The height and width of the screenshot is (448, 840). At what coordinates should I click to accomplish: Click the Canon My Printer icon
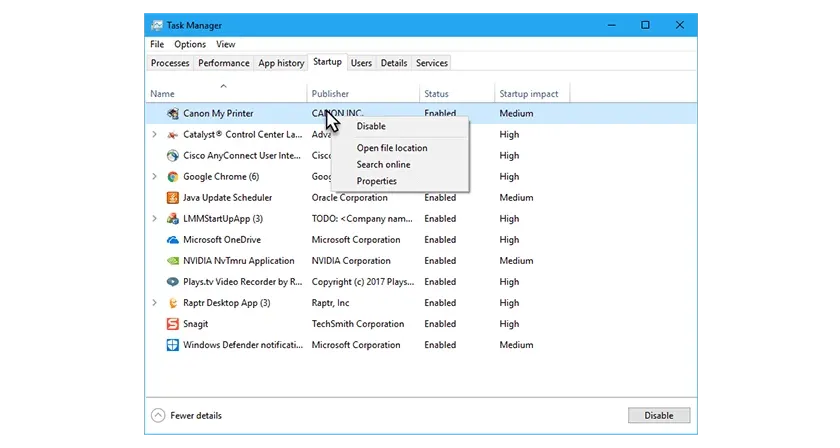173,114
